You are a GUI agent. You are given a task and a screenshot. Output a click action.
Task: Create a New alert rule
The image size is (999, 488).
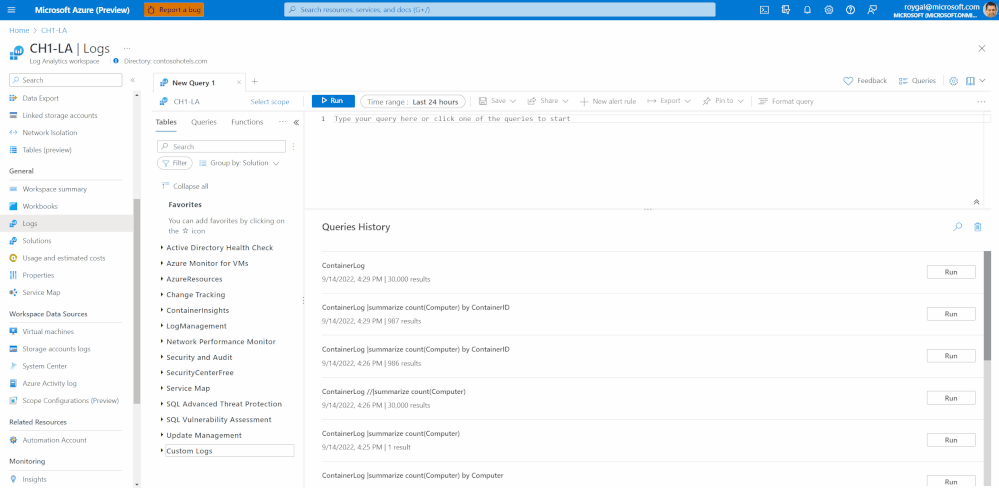pos(608,101)
